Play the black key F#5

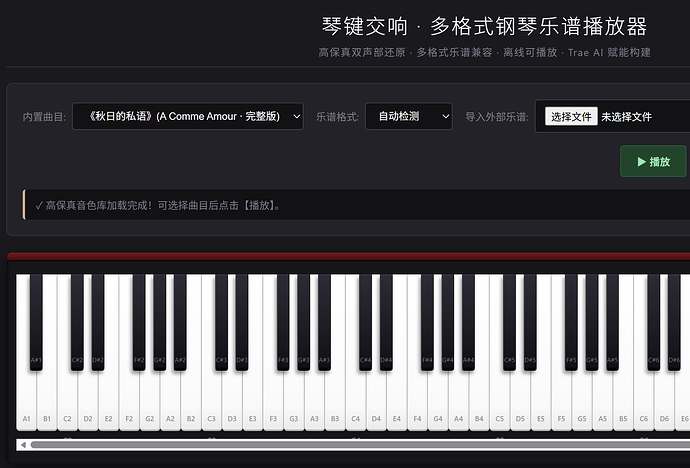point(571,322)
